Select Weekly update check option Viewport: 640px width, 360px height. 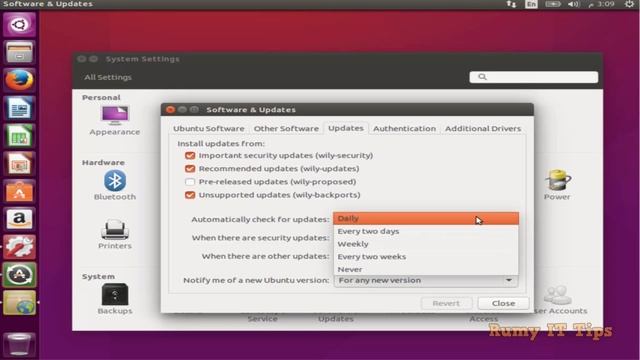tap(426, 244)
